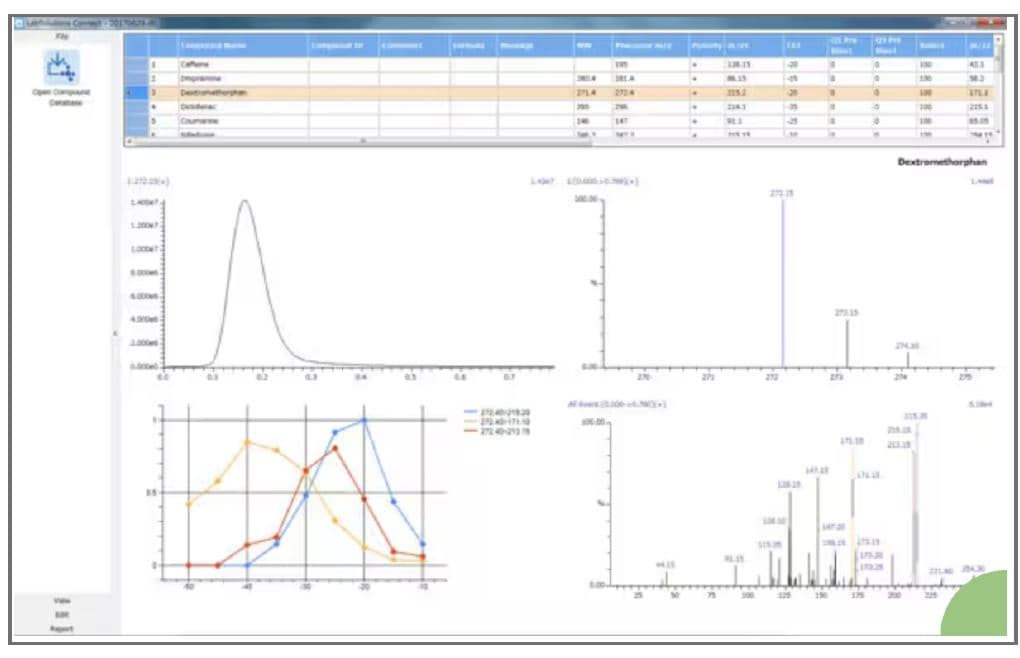Image resolution: width=1020 pixels, height=658 pixels.
Task: Click the Precursor m/z column header
Action: (651, 46)
